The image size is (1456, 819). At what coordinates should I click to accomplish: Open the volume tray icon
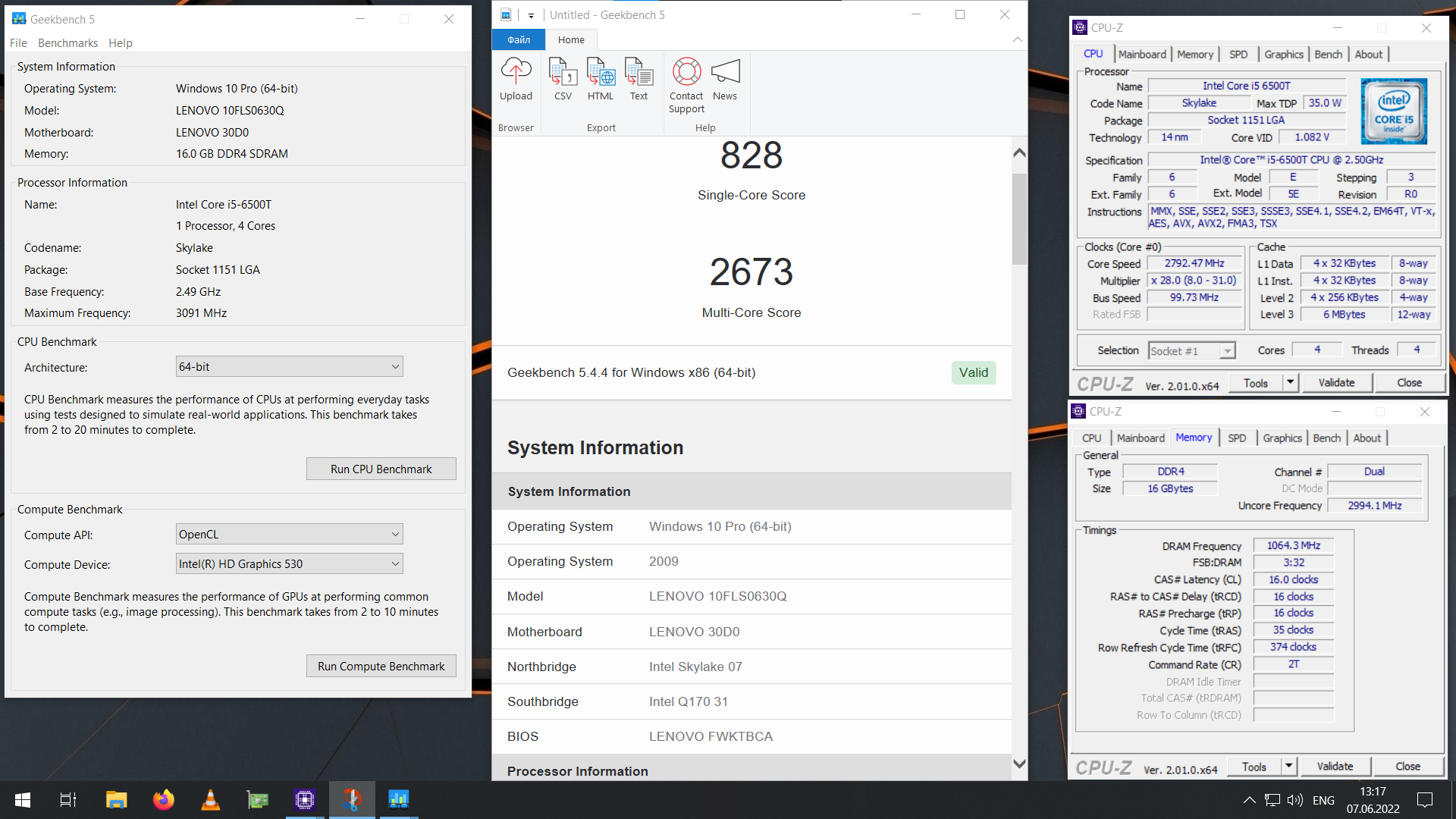pos(1295,800)
